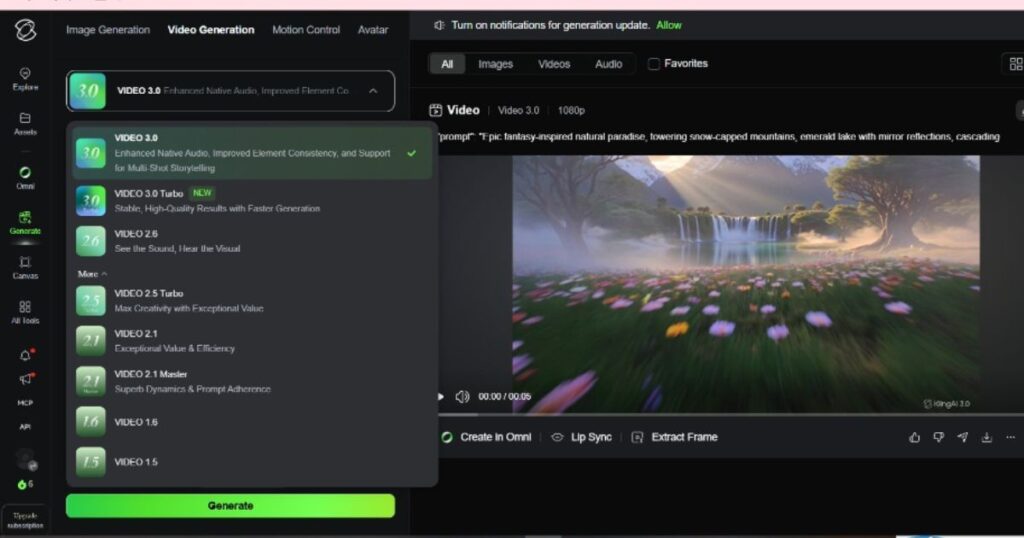Screen dimensions: 1024x538
Task: Select VIDEO 2.5 Turbo model option
Action: pyautogui.click(x=251, y=301)
